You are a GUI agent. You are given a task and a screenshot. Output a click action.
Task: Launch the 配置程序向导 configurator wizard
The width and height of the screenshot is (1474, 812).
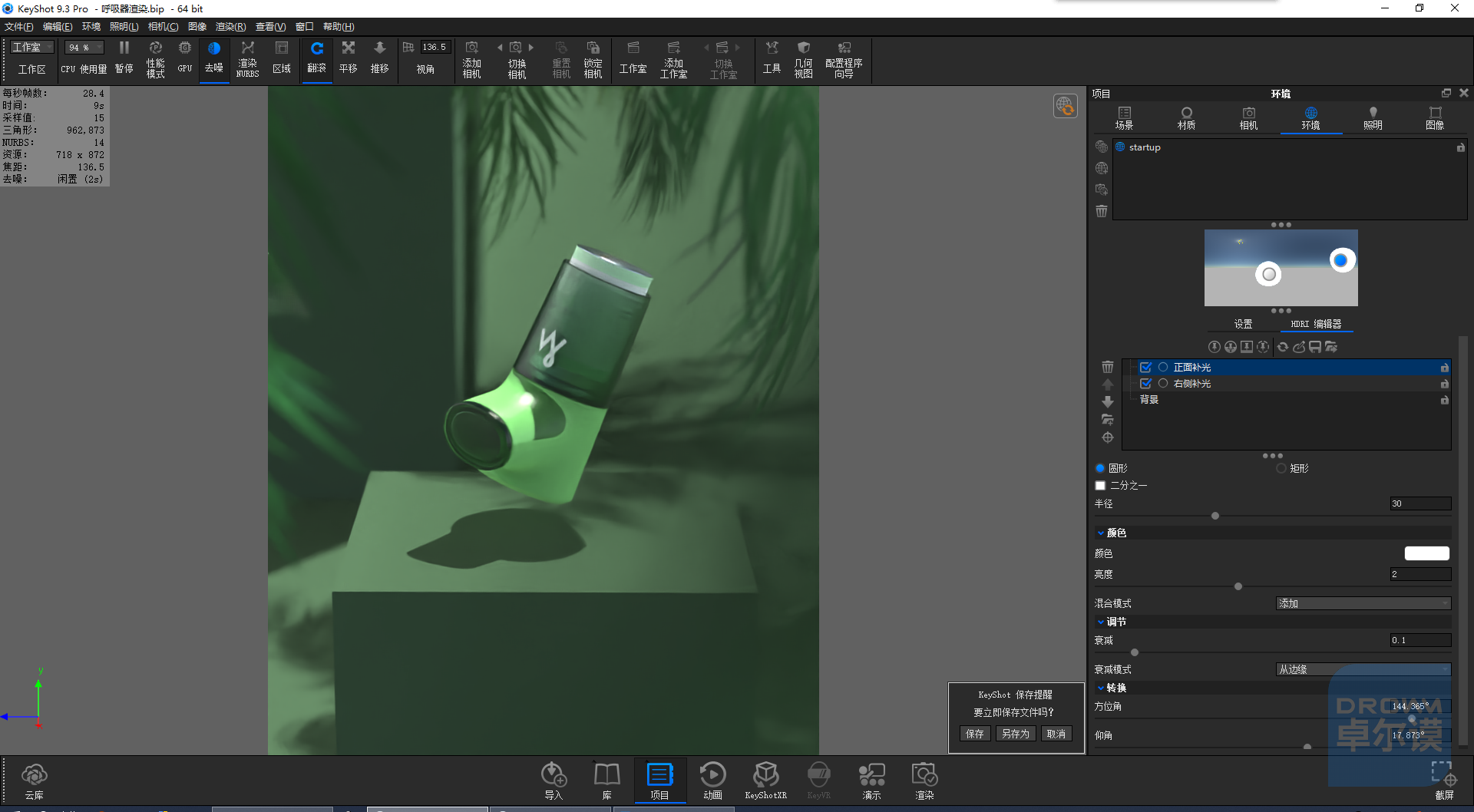pyautogui.click(x=844, y=59)
